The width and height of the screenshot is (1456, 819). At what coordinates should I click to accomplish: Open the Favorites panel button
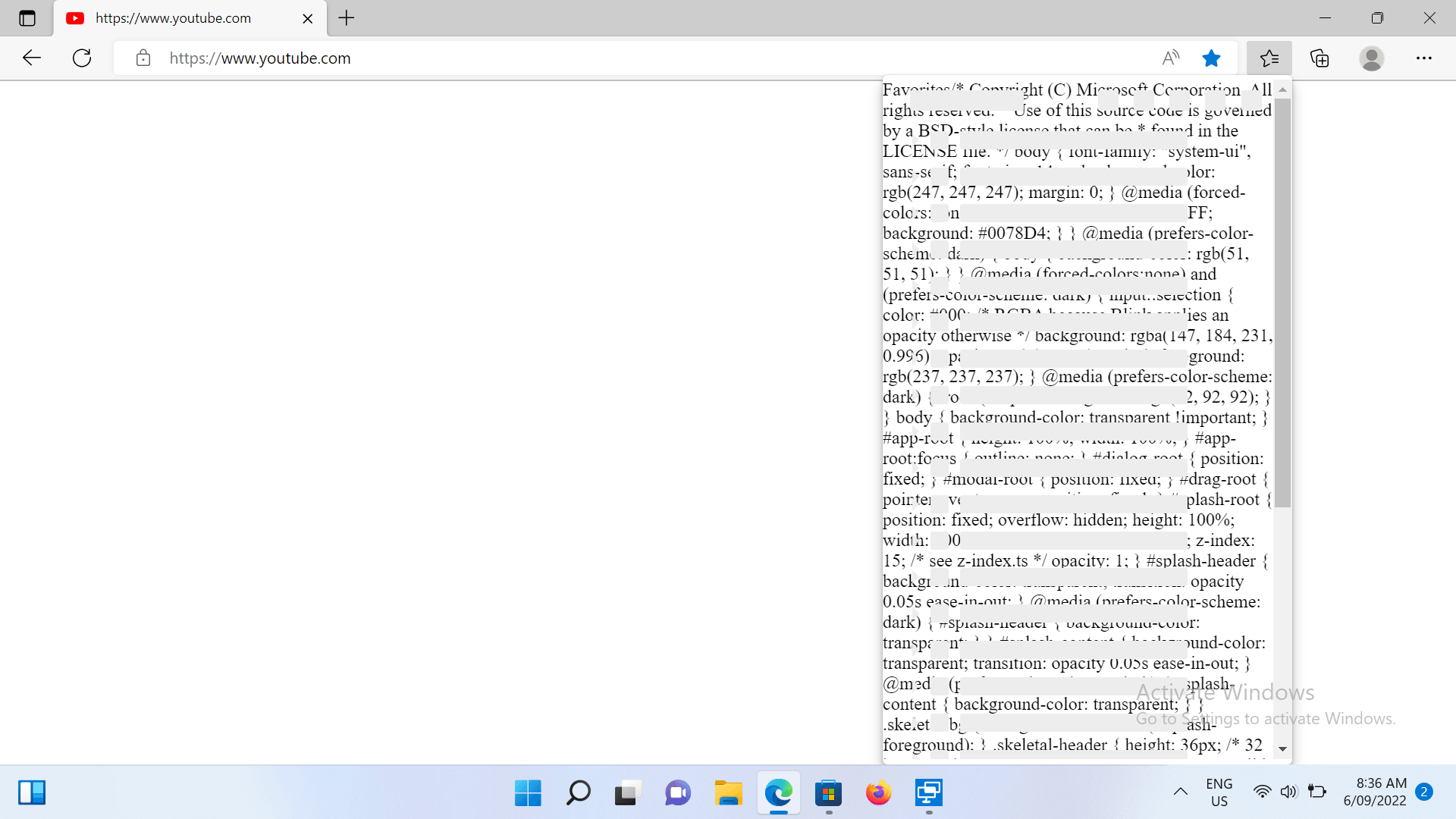(x=1269, y=58)
